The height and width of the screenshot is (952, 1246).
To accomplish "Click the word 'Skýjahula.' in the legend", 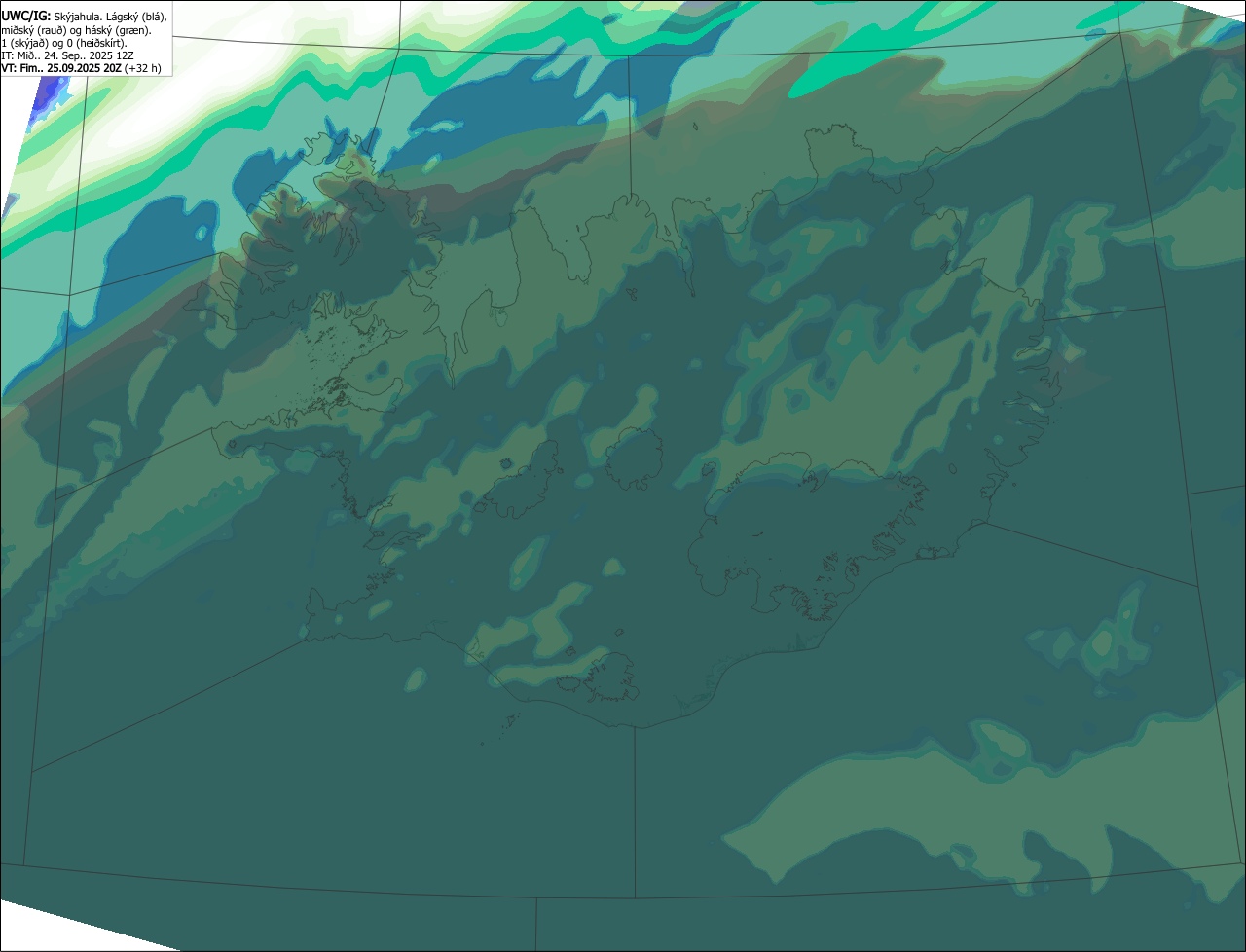I will [79, 17].
